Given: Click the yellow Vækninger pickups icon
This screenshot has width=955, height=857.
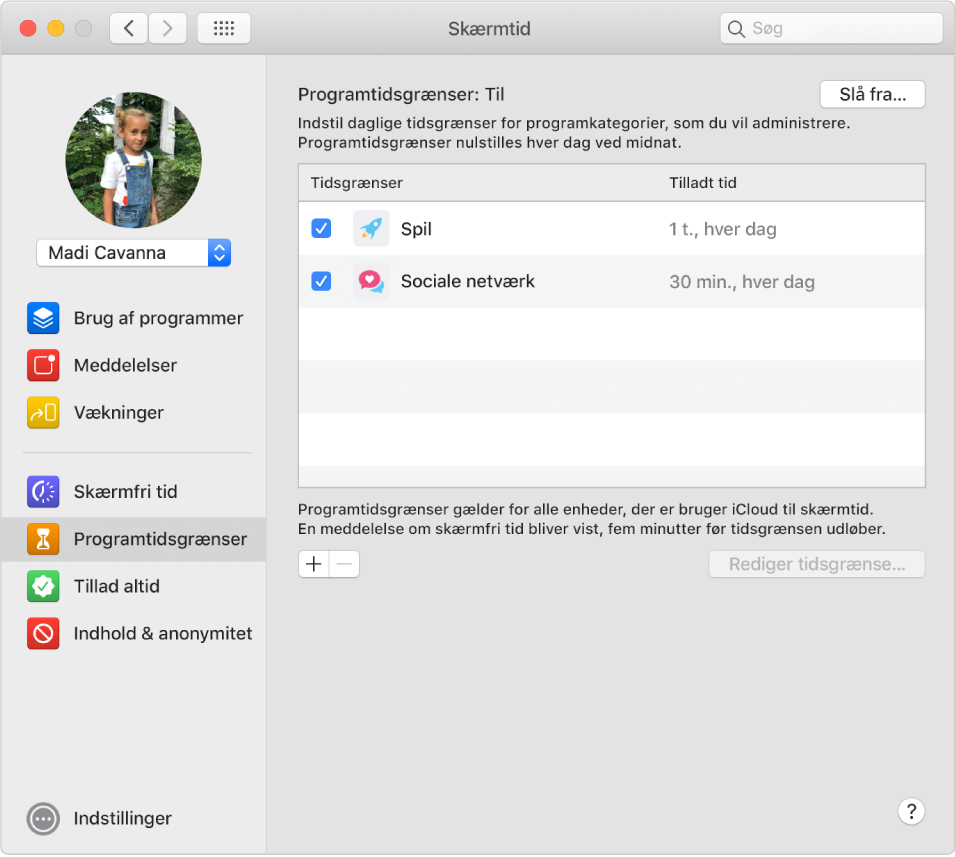Looking at the screenshot, I should pos(43,413).
